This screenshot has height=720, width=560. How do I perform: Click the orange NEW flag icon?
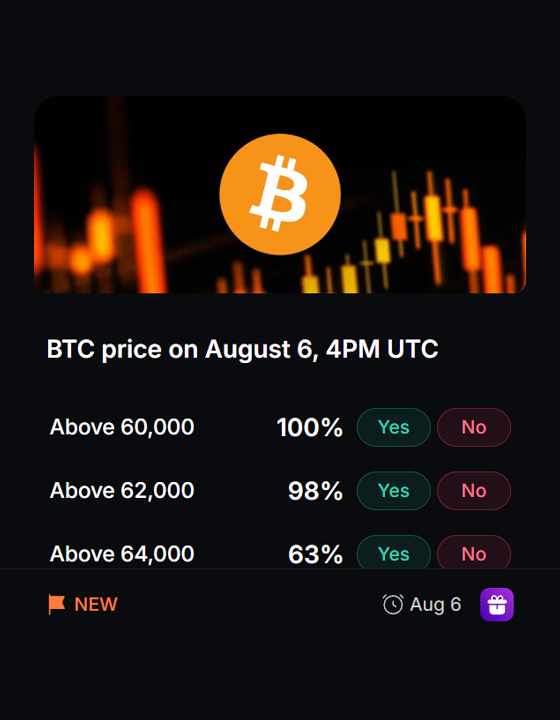tap(57, 604)
